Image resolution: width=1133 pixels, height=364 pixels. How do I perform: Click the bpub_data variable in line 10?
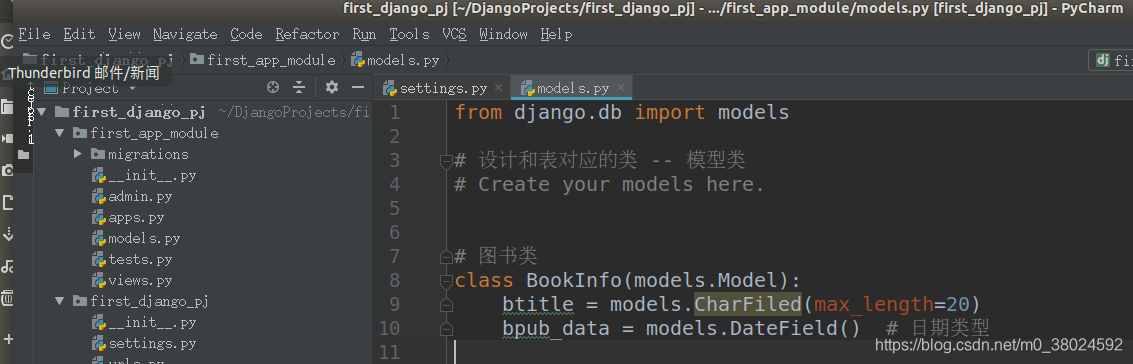(556, 328)
